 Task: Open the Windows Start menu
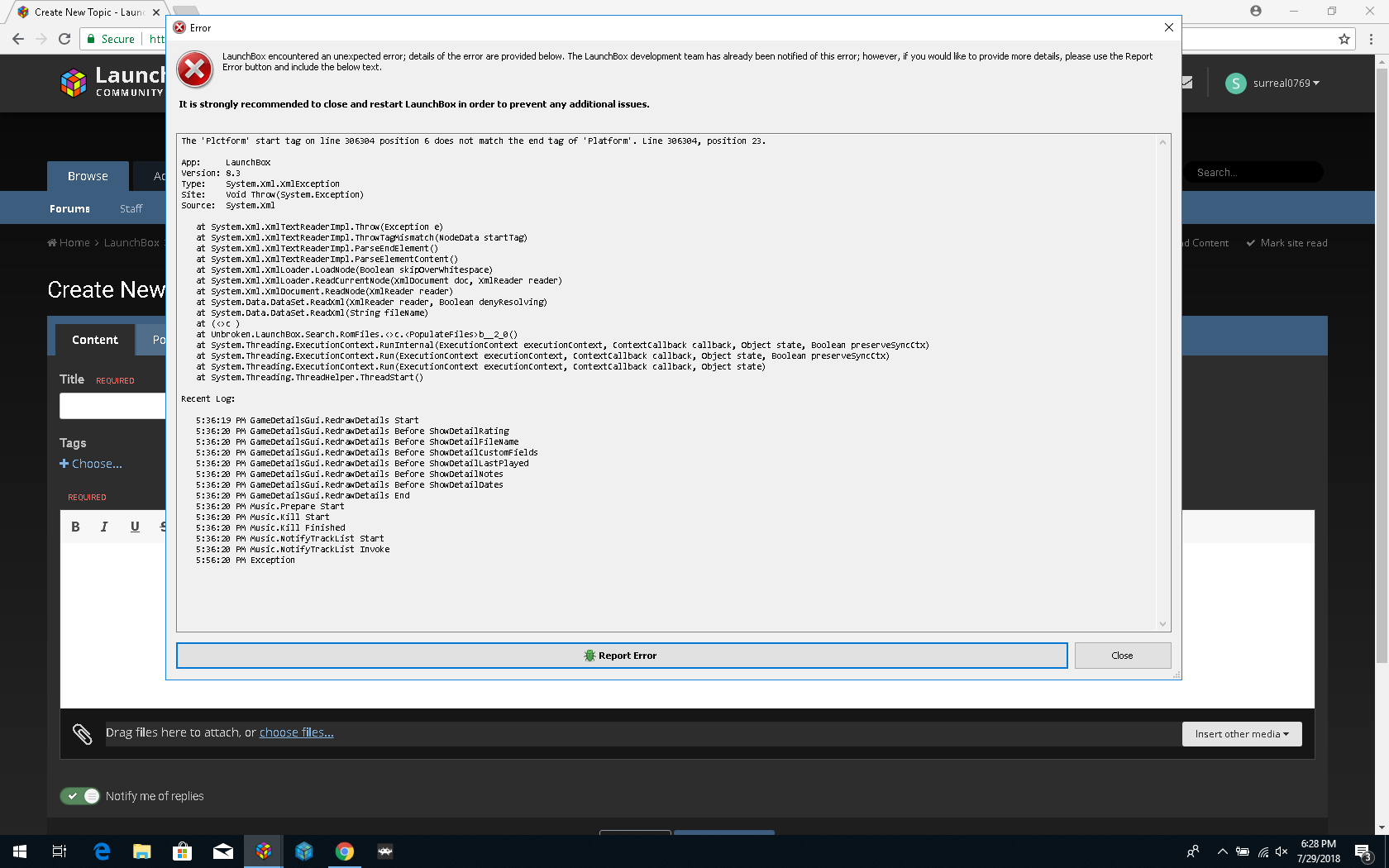[x=20, y=851]
